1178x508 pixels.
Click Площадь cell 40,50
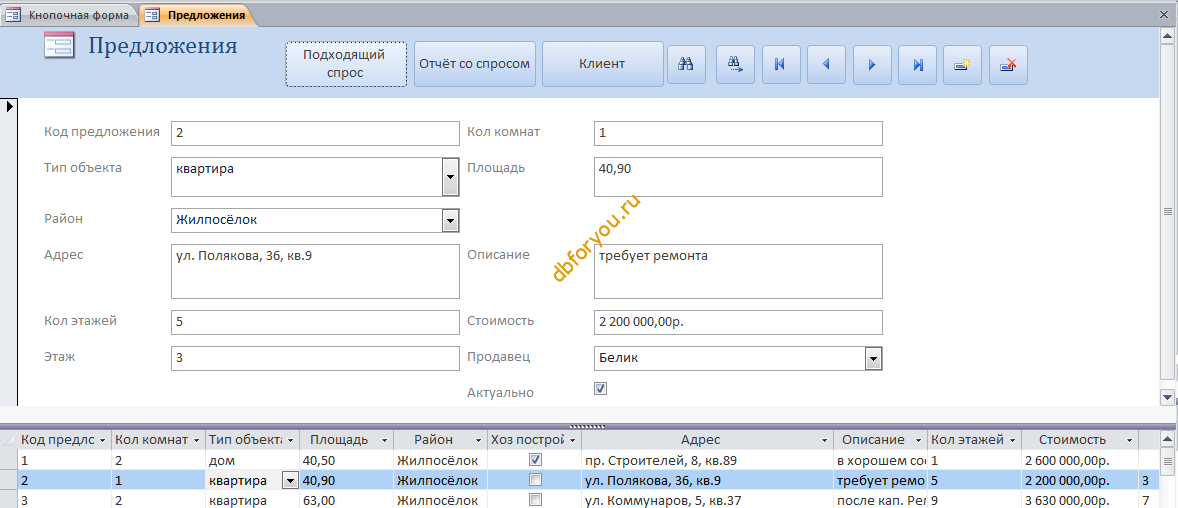pyautogui.click(x=346, y=459)
